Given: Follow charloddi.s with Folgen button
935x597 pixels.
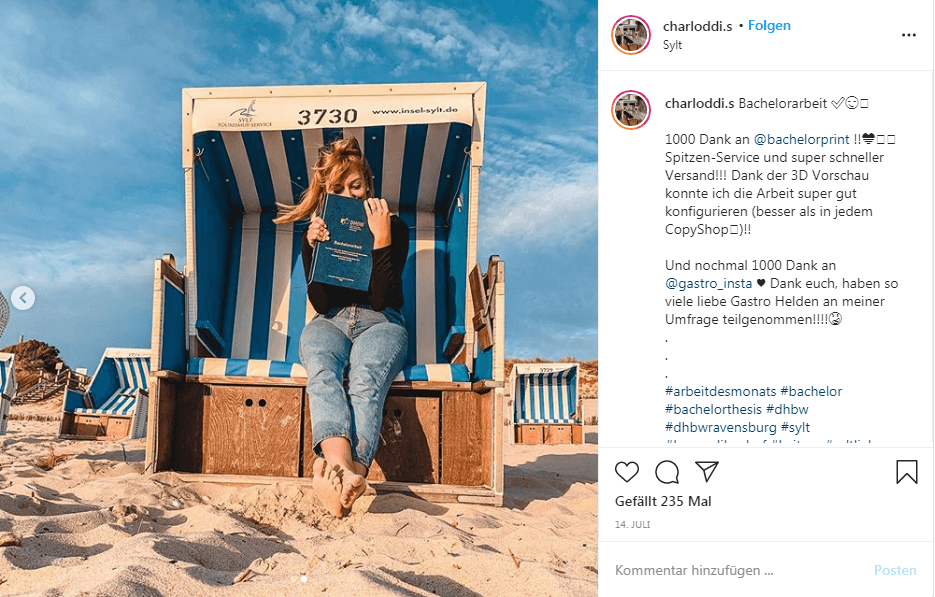Looking at the screenshot, I should click(x=769, y=26).
